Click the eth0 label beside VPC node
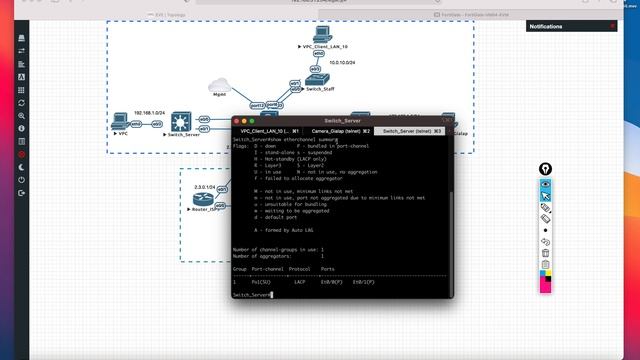Image resolution: width=640 pixels, height=360 pixels. [136, 124]
